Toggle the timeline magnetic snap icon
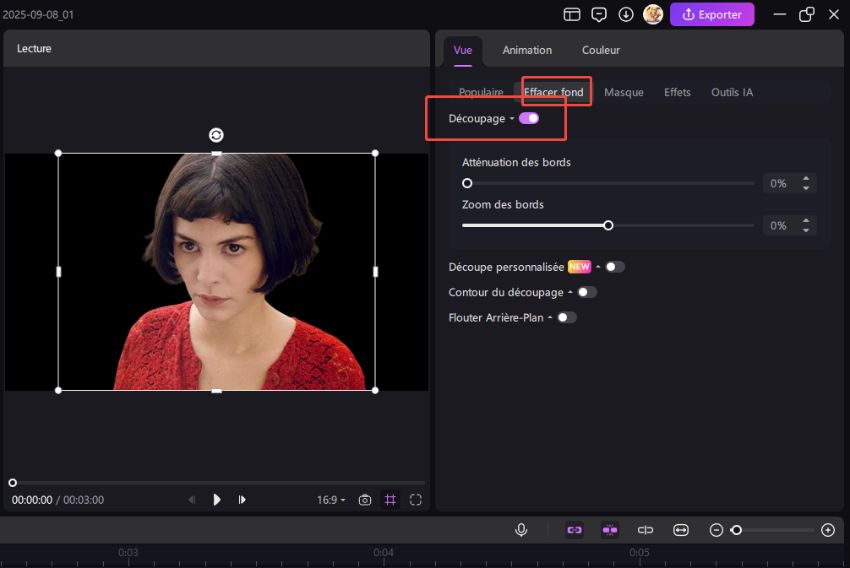The width and height of the screenshot is (850, 568). 610,530
